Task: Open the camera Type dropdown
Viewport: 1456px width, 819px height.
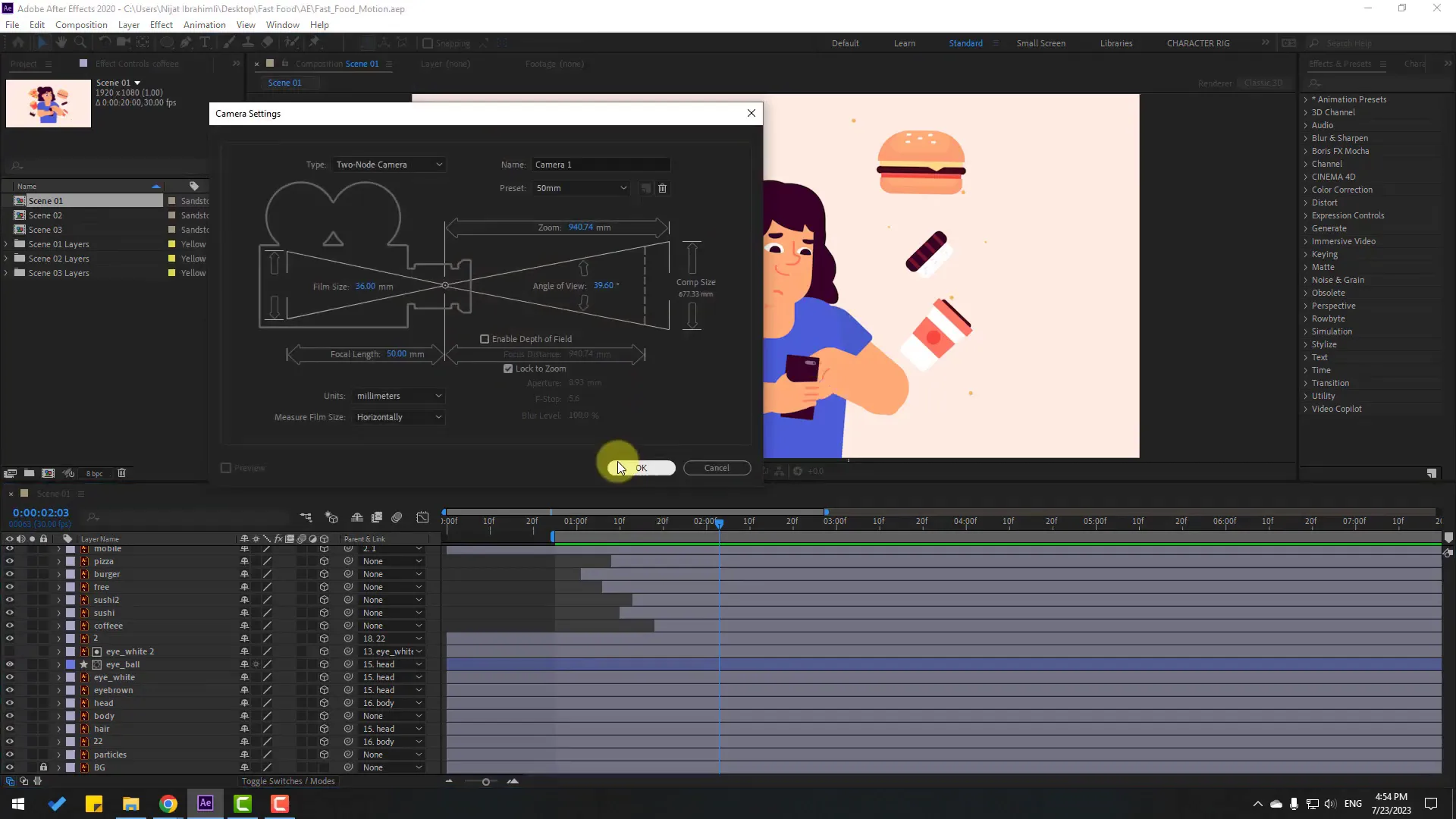Action: tap(388, 165)
